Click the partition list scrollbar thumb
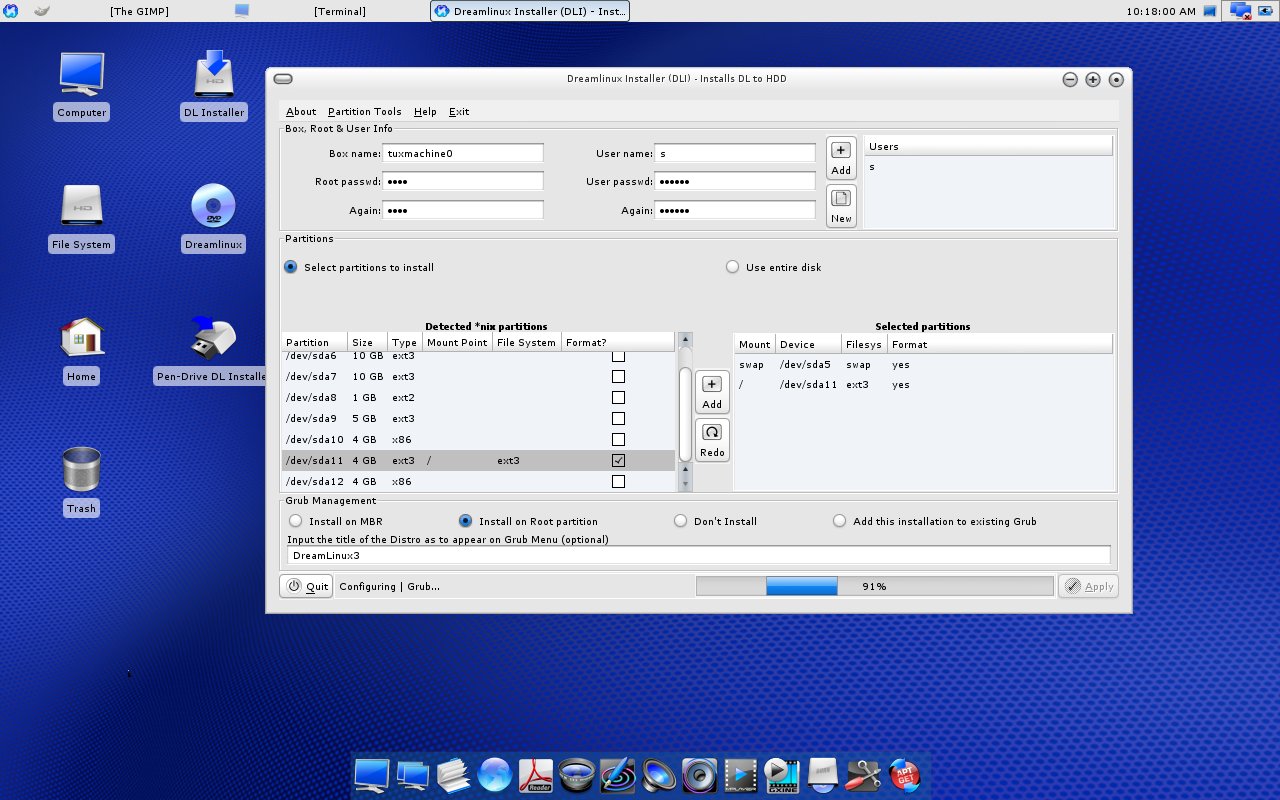This screenshot has width=1280, height=800. pyautogui.click(x=685, y=415)
